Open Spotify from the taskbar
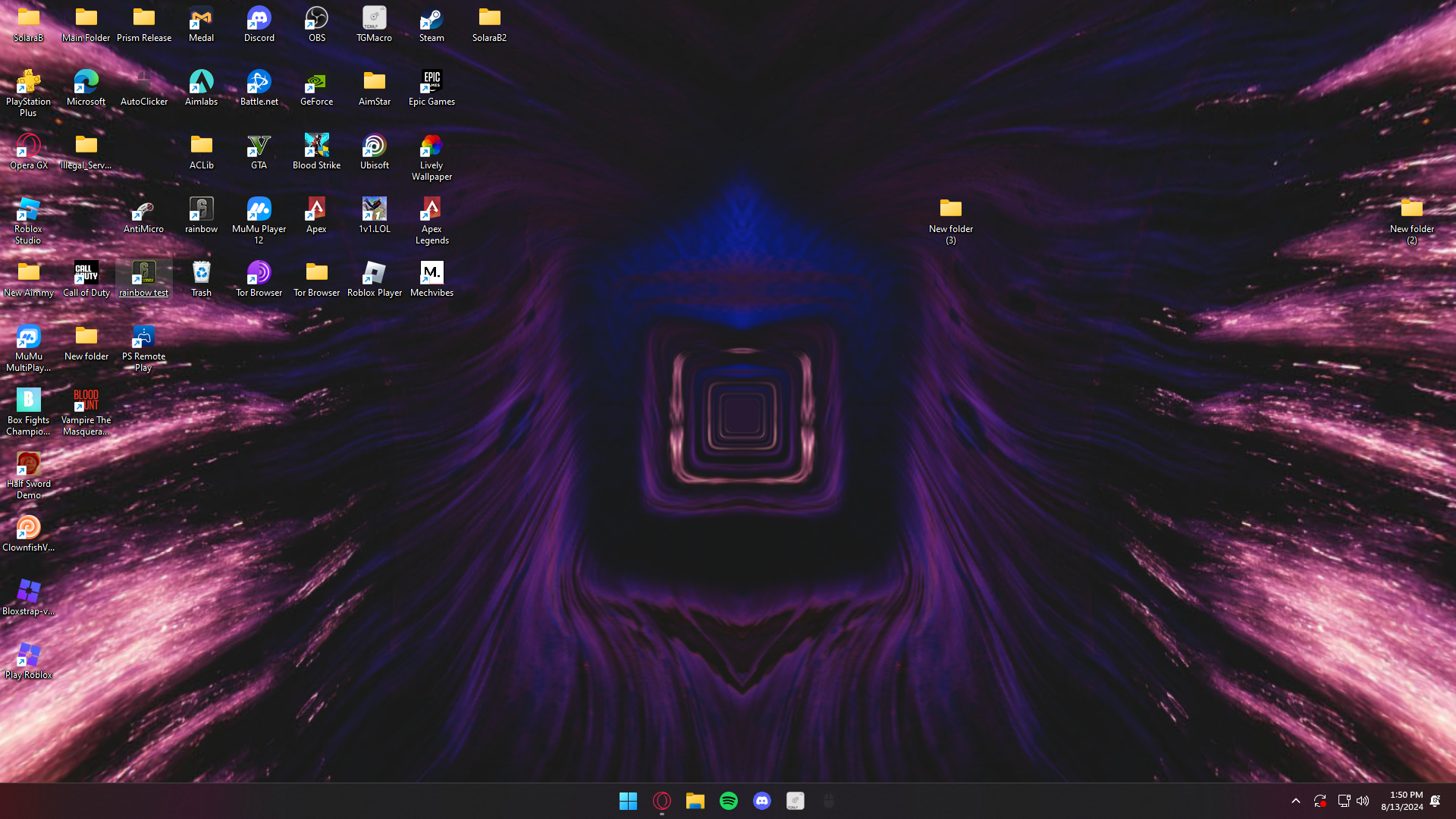This screenshot has height=819, width=1456. [x=728, y=801]
